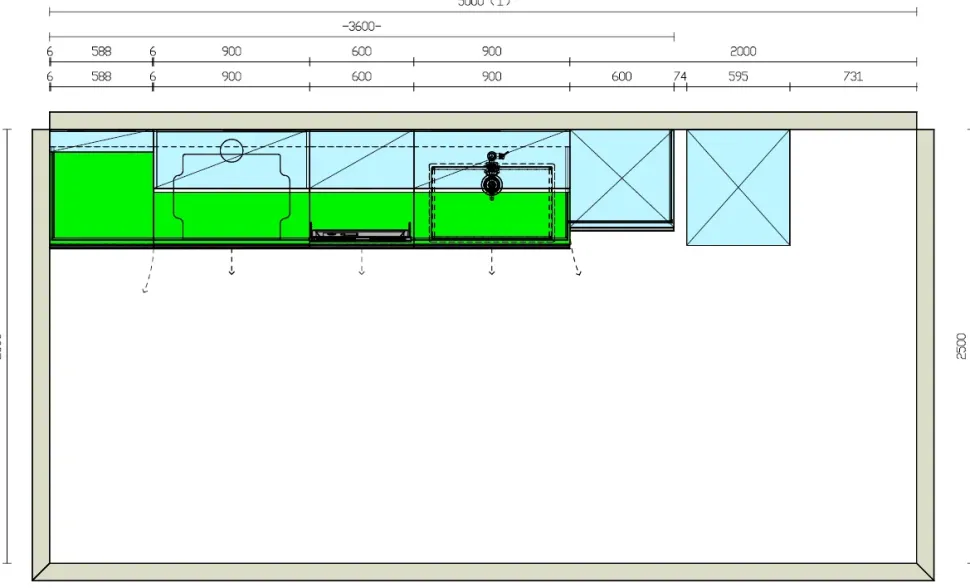Select the circular symbol above the hob outline
The height and width of the screenshot is (588, 970).
click(x=231, y=150)
